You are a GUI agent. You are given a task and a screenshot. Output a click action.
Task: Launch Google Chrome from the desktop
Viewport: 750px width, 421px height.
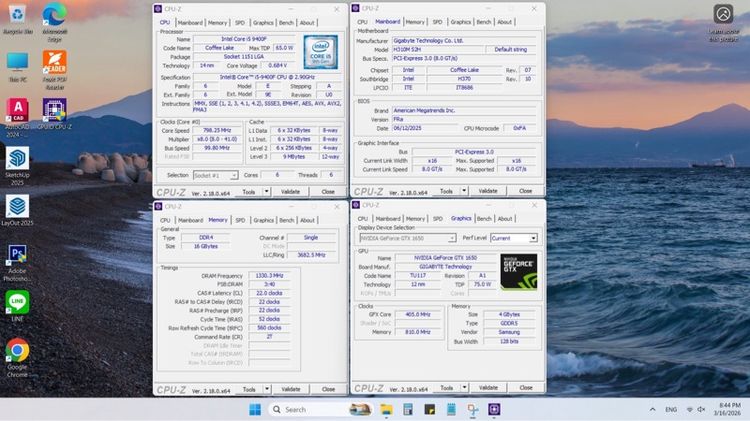click(x=17, y=358)
